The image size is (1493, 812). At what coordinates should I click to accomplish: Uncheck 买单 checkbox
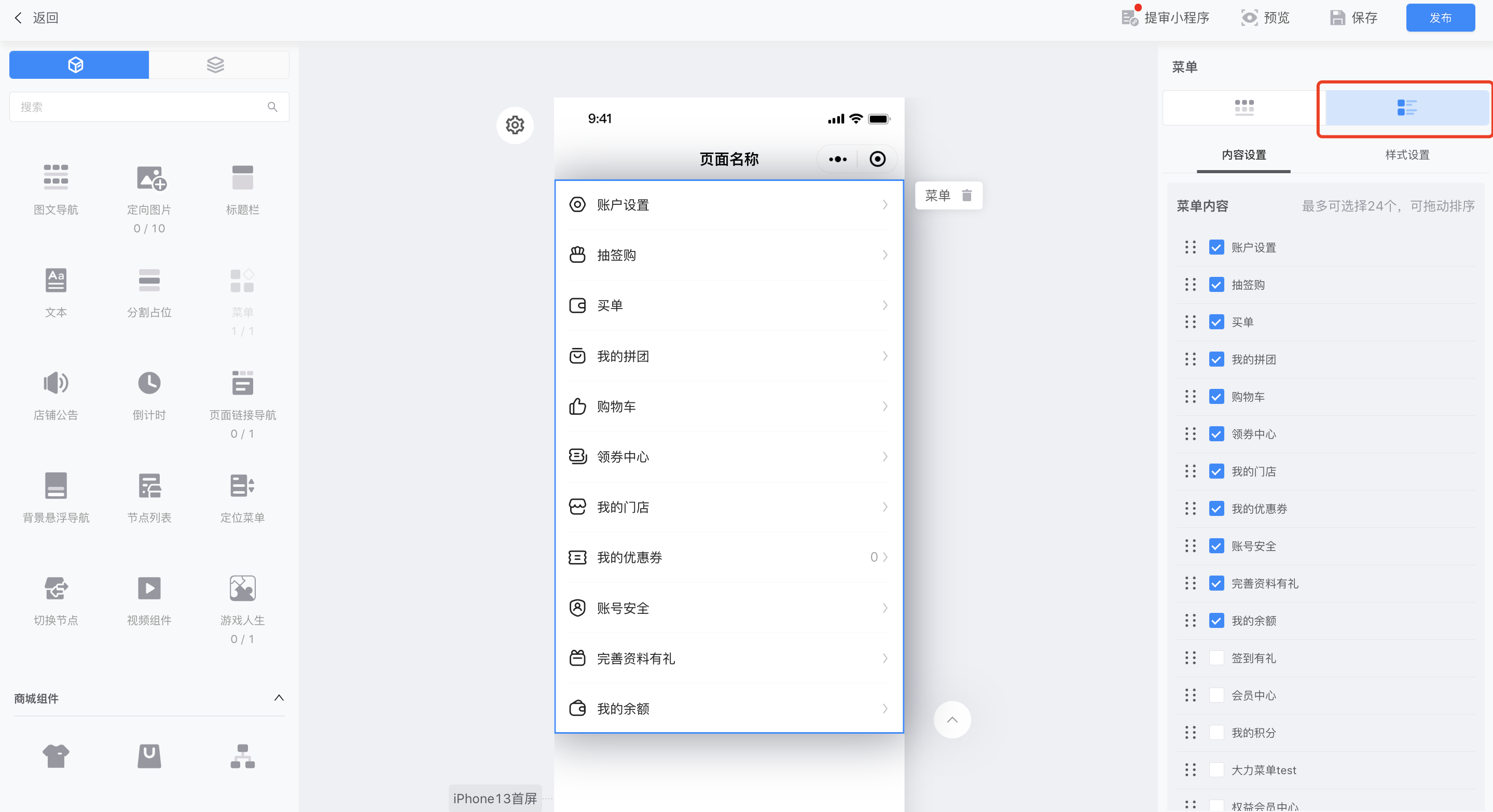coord(1216,322)
